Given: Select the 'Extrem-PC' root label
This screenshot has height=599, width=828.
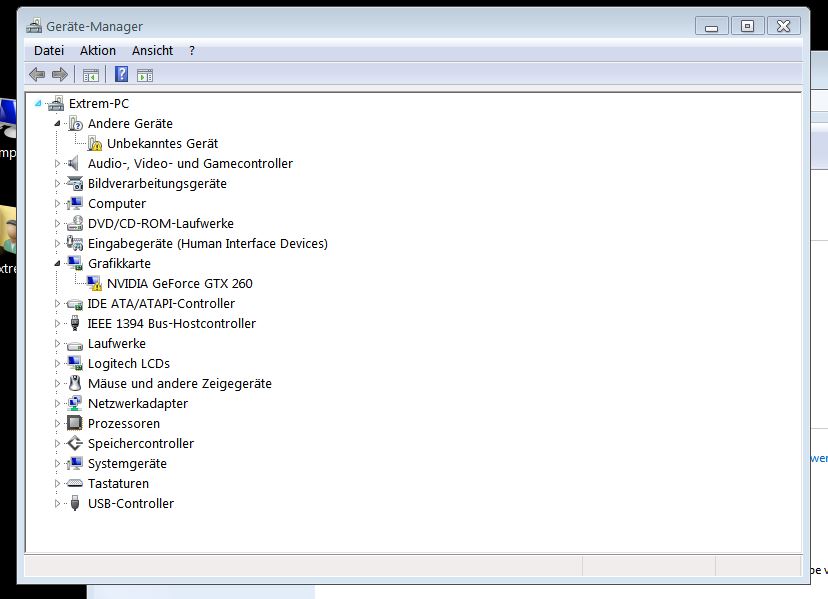Looking at the screenshot, I should [99, 104].
